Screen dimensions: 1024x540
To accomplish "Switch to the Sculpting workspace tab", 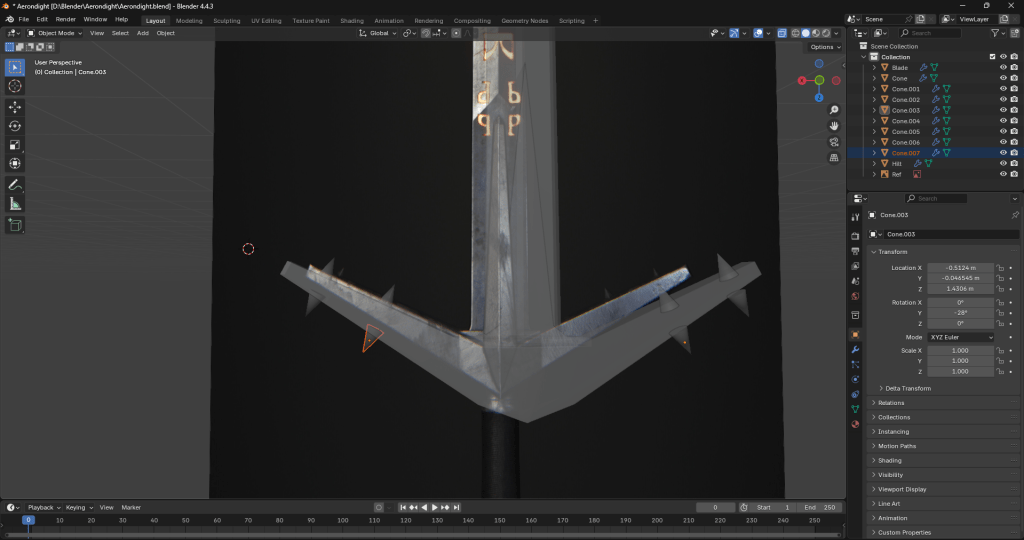I will coord(227,20).
